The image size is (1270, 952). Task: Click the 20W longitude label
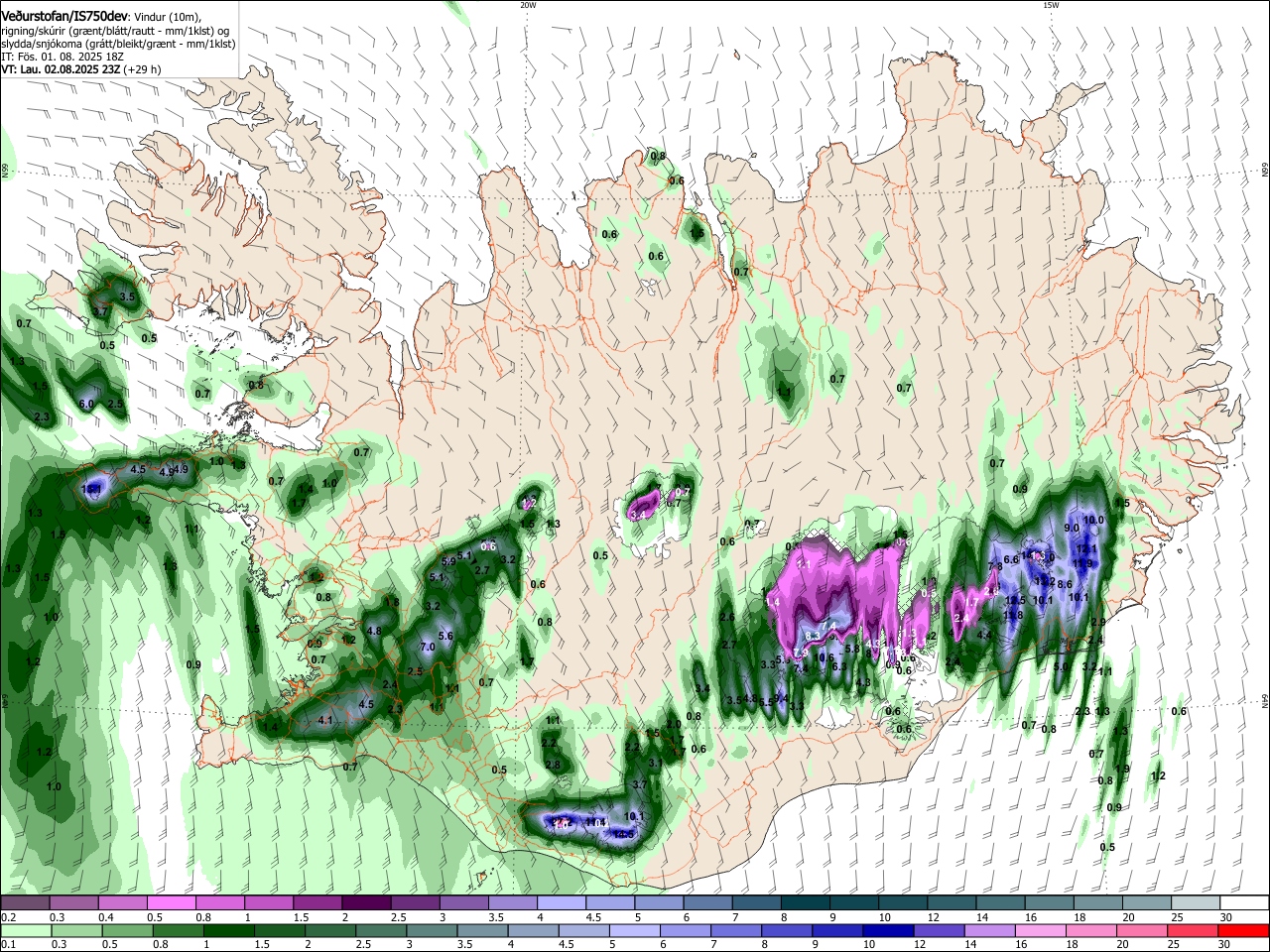(528, 5)
